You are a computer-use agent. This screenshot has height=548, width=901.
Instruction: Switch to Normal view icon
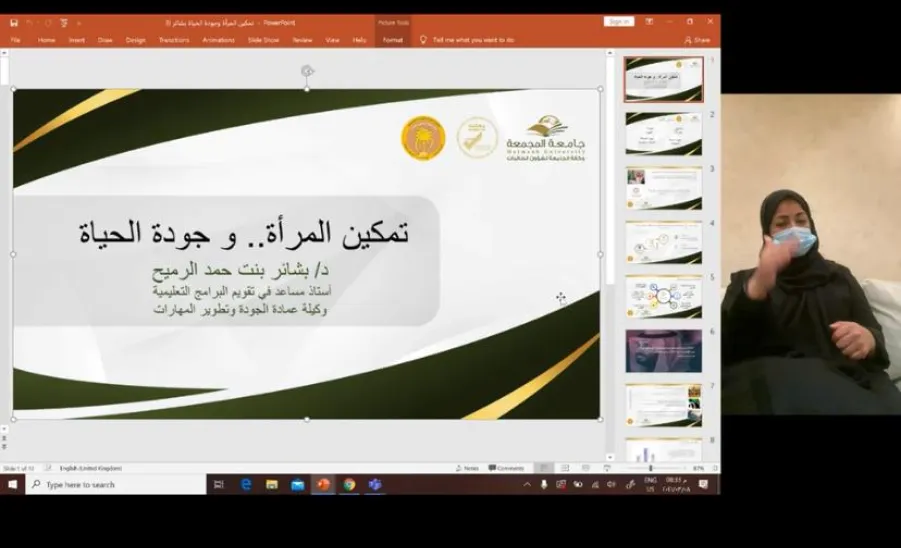coord(544,468)
